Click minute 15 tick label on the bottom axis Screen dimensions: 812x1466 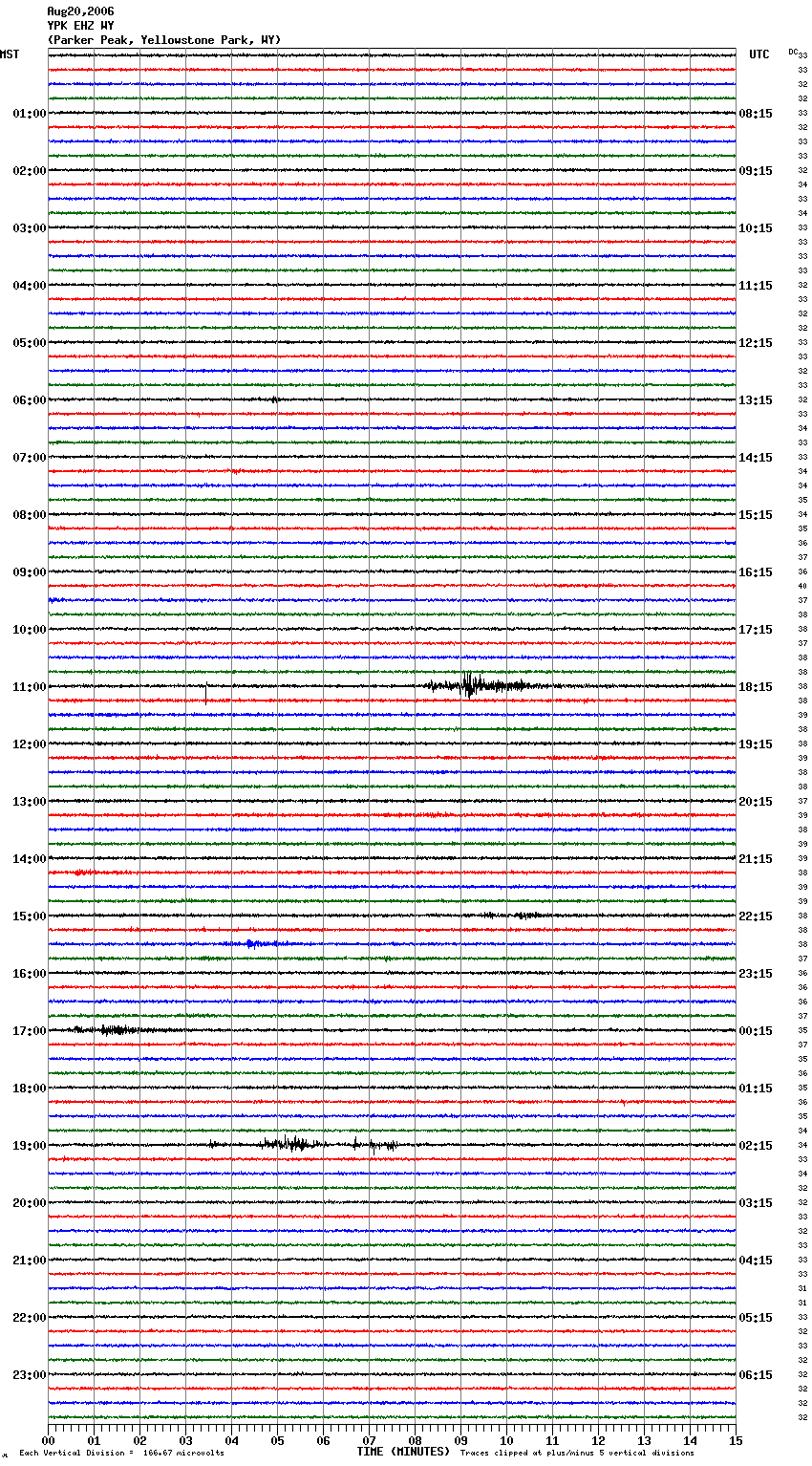point(736,1440)
